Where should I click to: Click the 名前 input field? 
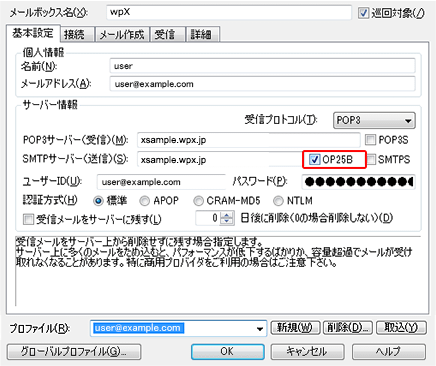click(262, 66)
